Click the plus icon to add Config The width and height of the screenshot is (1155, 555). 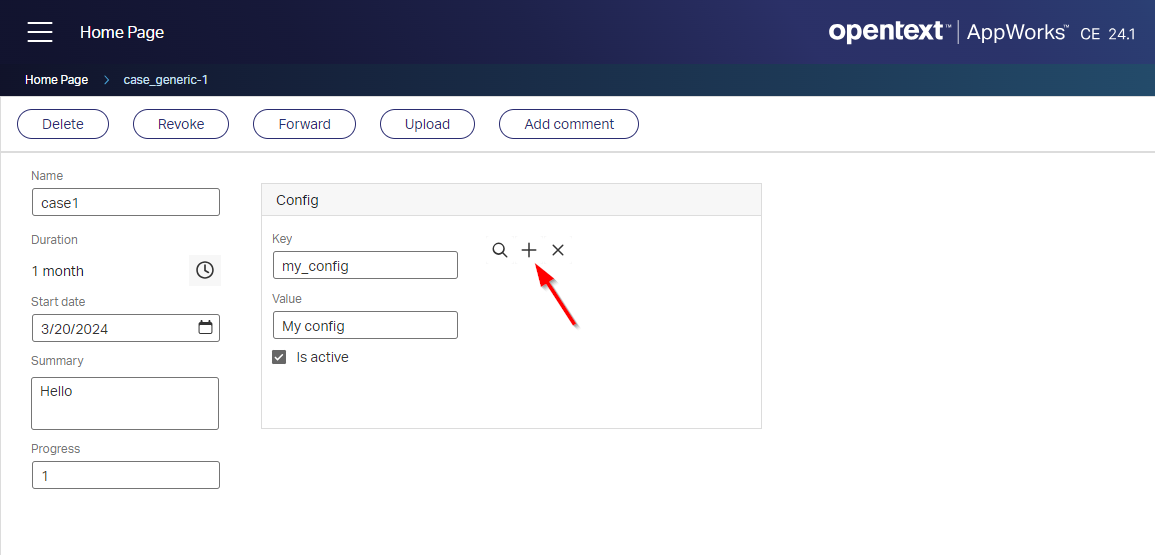coord(529,250)
